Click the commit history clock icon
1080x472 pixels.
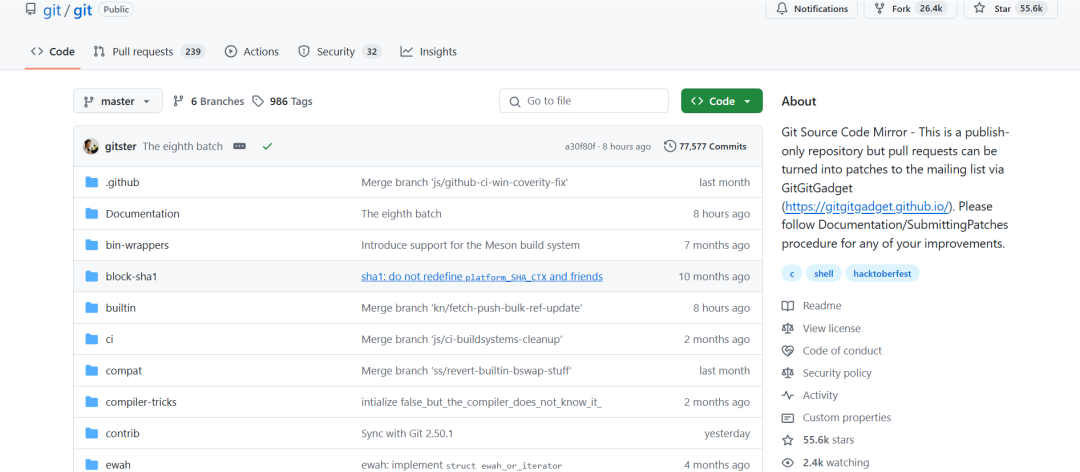click(669, 146)
